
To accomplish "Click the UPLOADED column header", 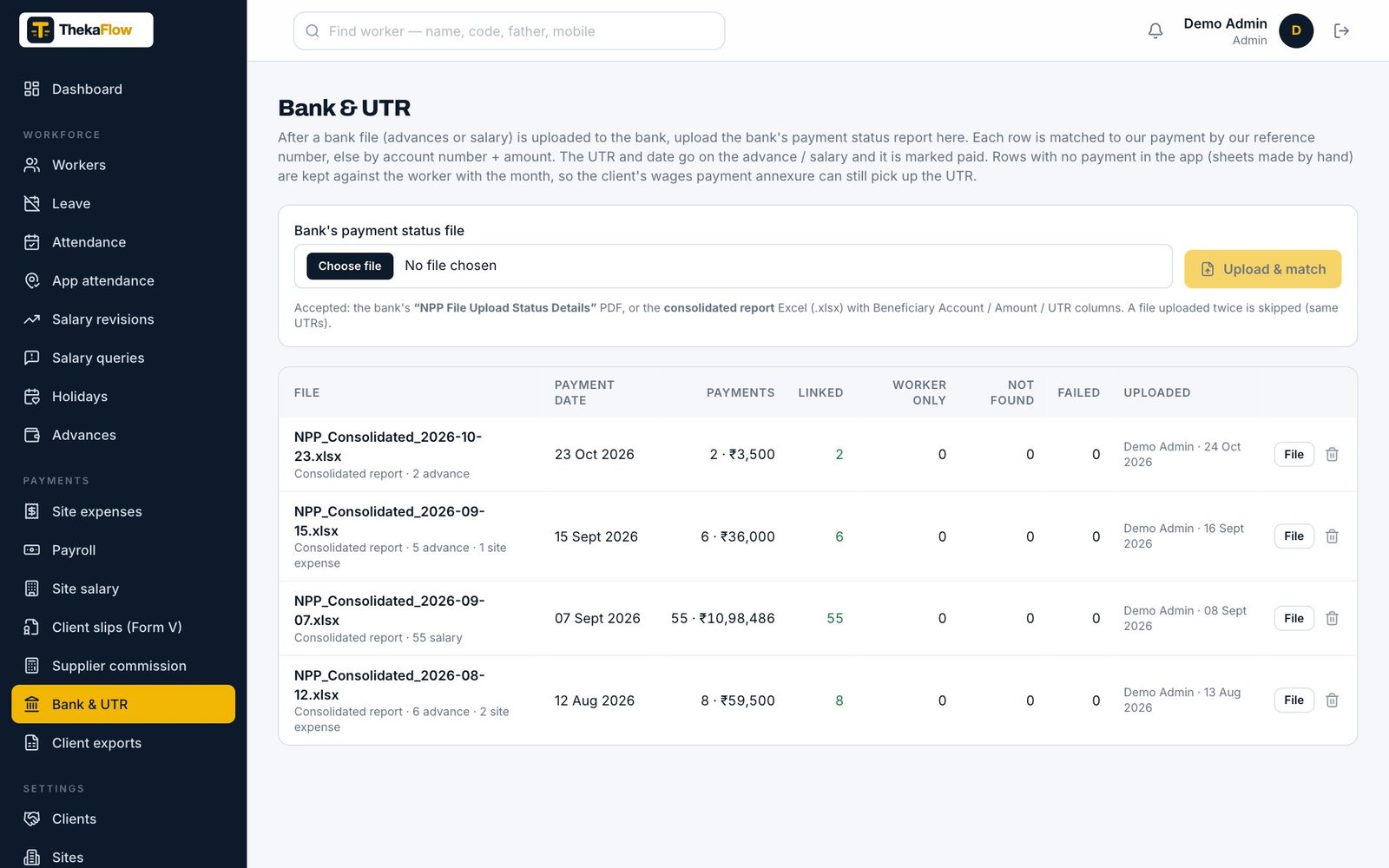I will coord(1157,392).
